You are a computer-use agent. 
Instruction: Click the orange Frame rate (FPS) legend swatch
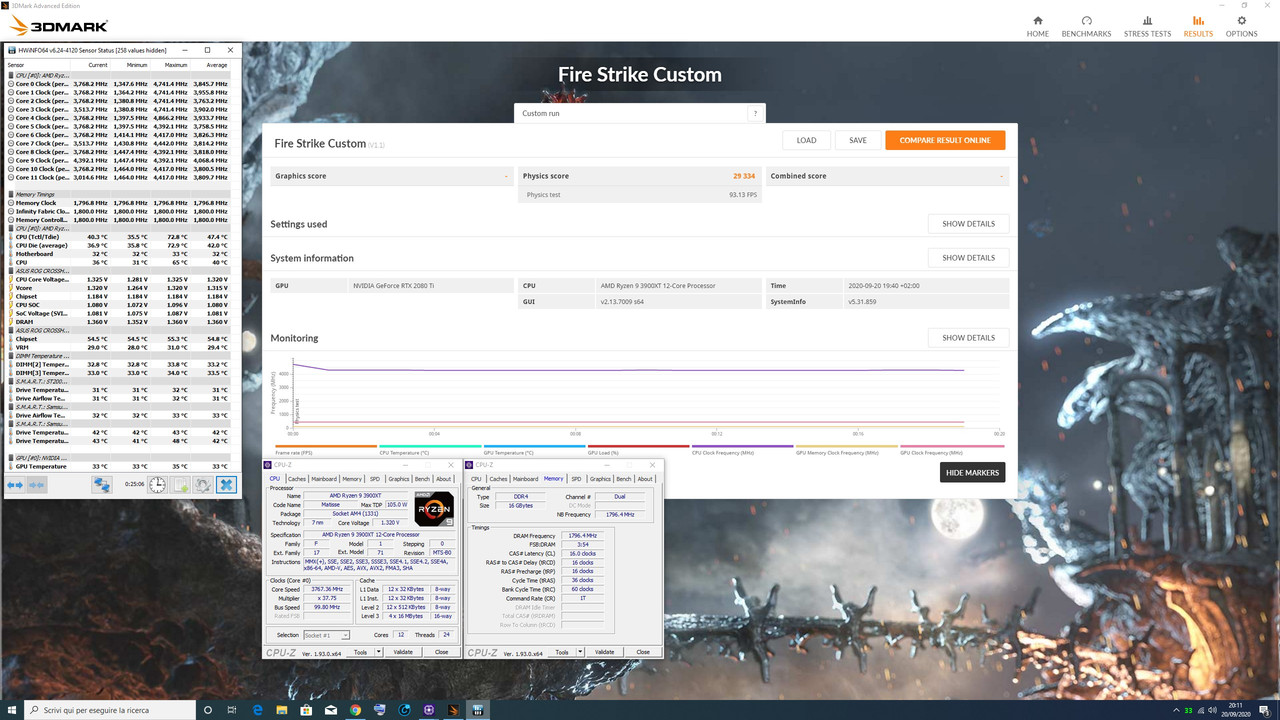click(x=326, y=447)
